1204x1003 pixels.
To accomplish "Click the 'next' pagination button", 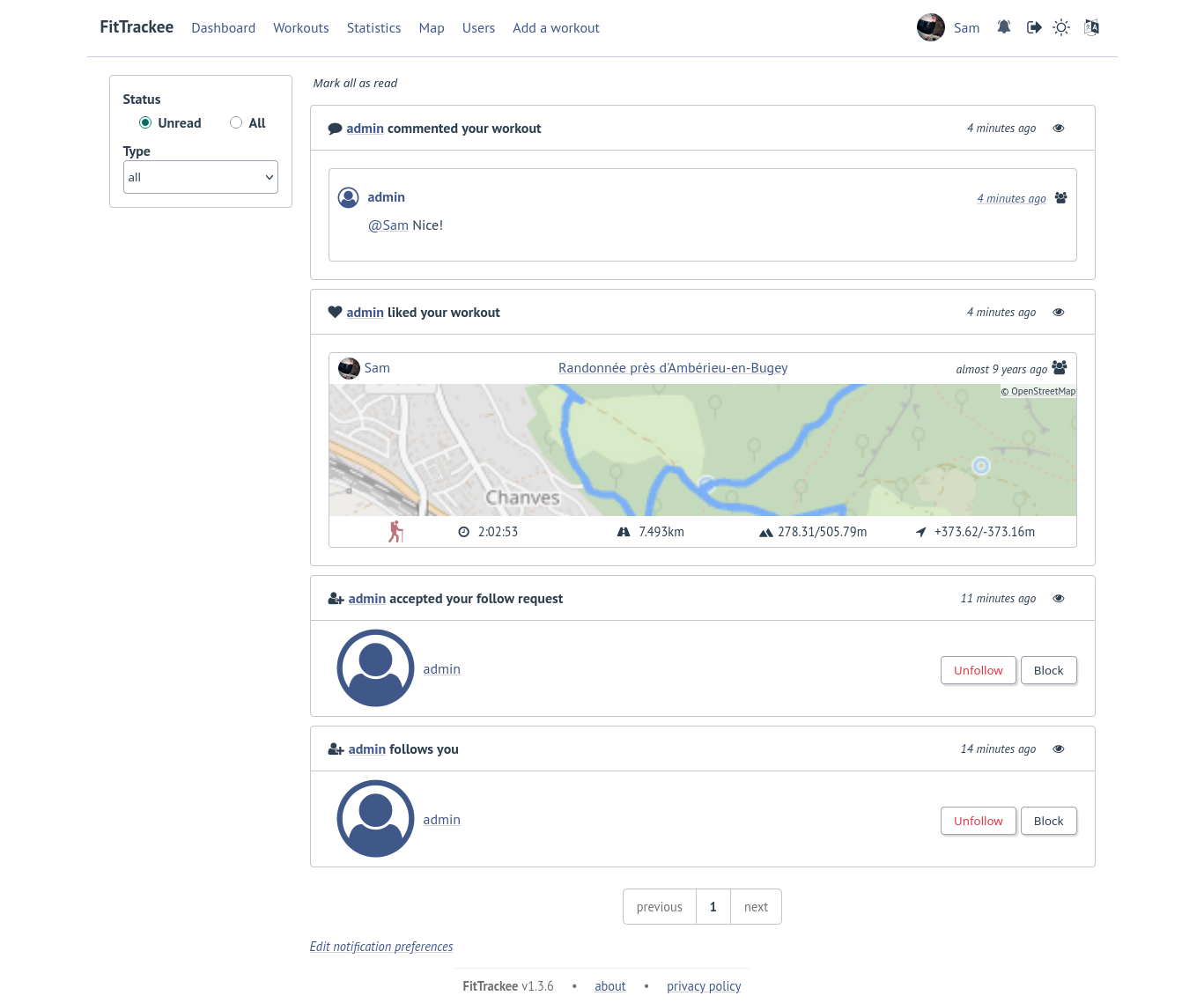I will click(756, 907).
